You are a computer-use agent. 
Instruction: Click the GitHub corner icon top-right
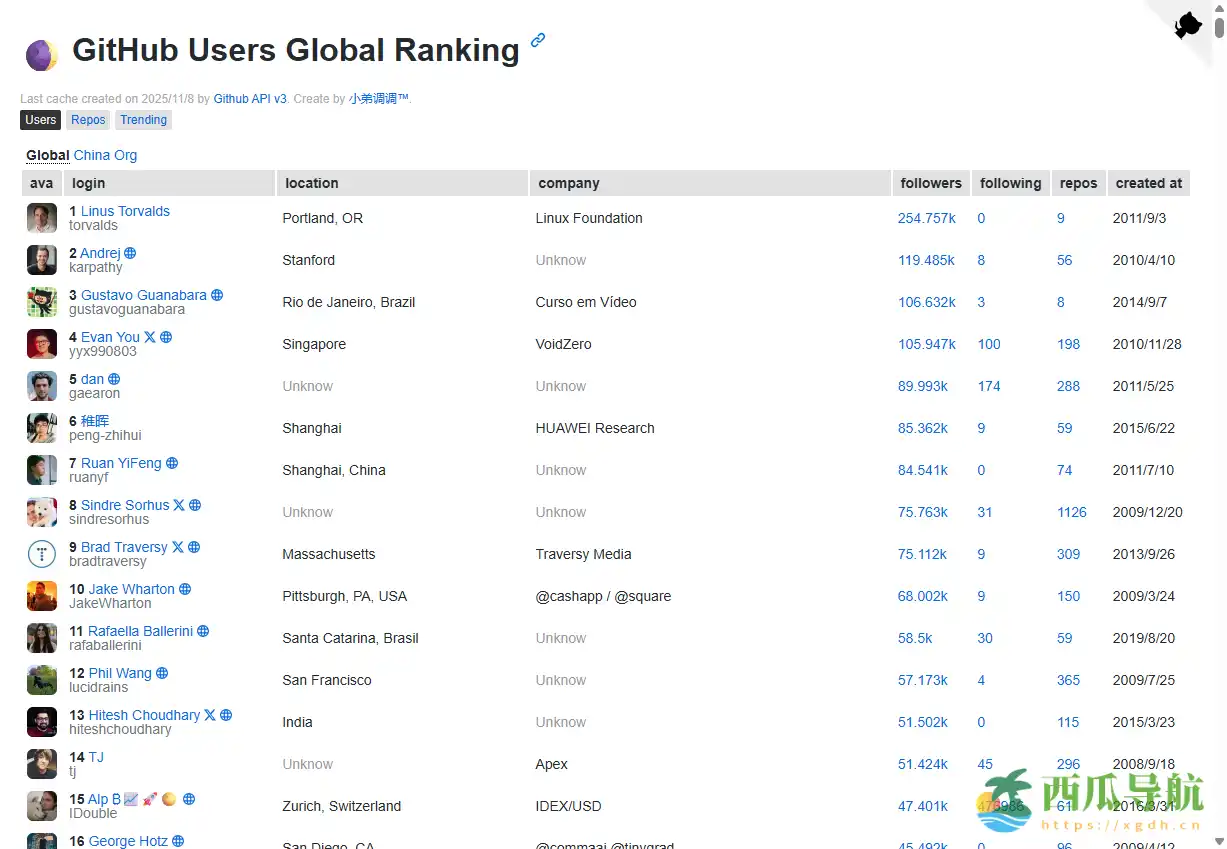(1190, 25)
